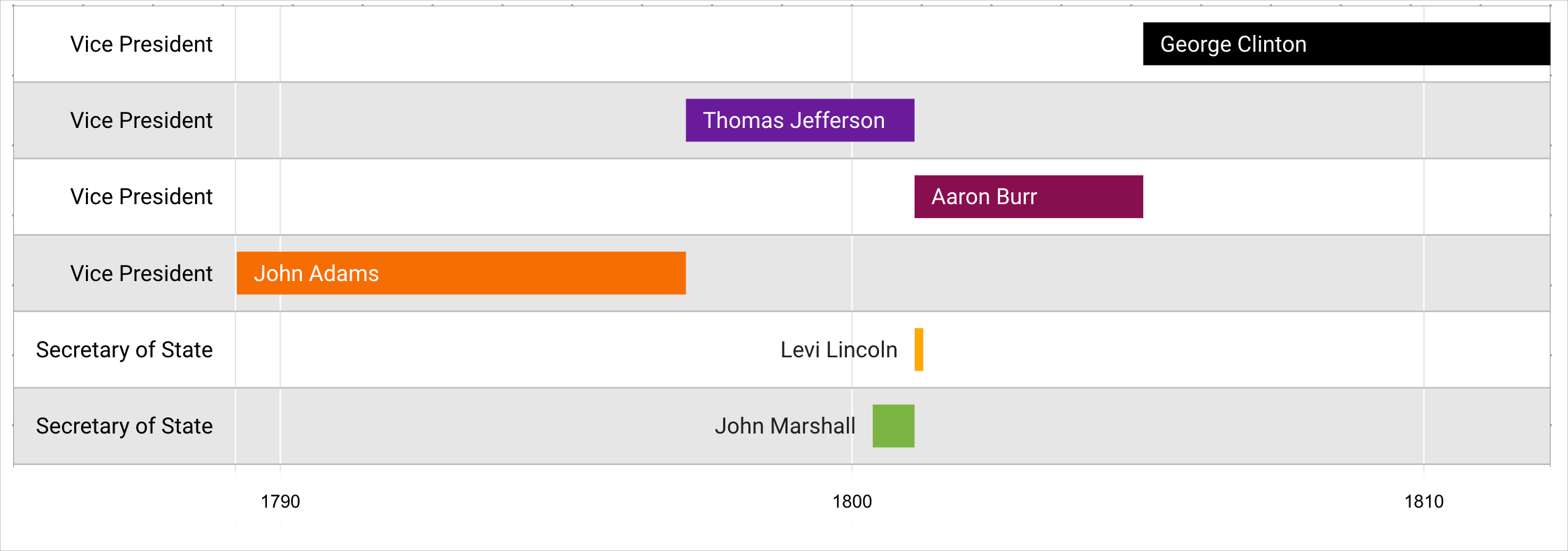Select the 1800 axis label
1568x551 pixels.
pos(852,501)
